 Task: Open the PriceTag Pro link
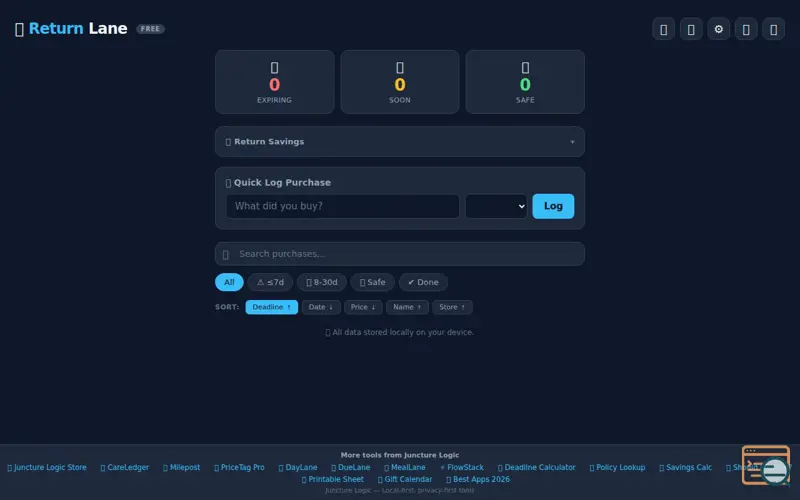pyautogui.click(x=239, y=467)
